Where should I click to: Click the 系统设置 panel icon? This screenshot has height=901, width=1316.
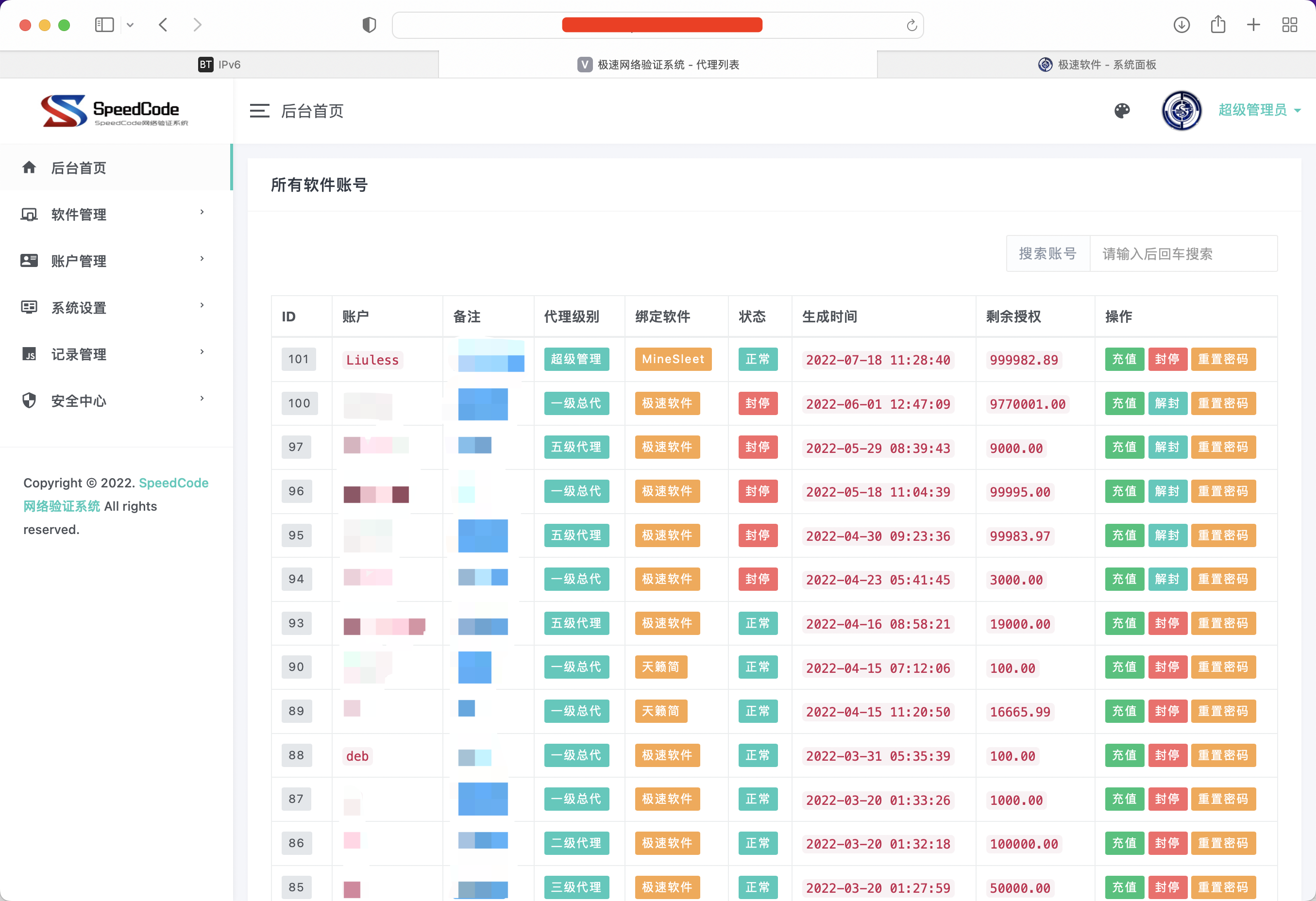tap(29, 307)
